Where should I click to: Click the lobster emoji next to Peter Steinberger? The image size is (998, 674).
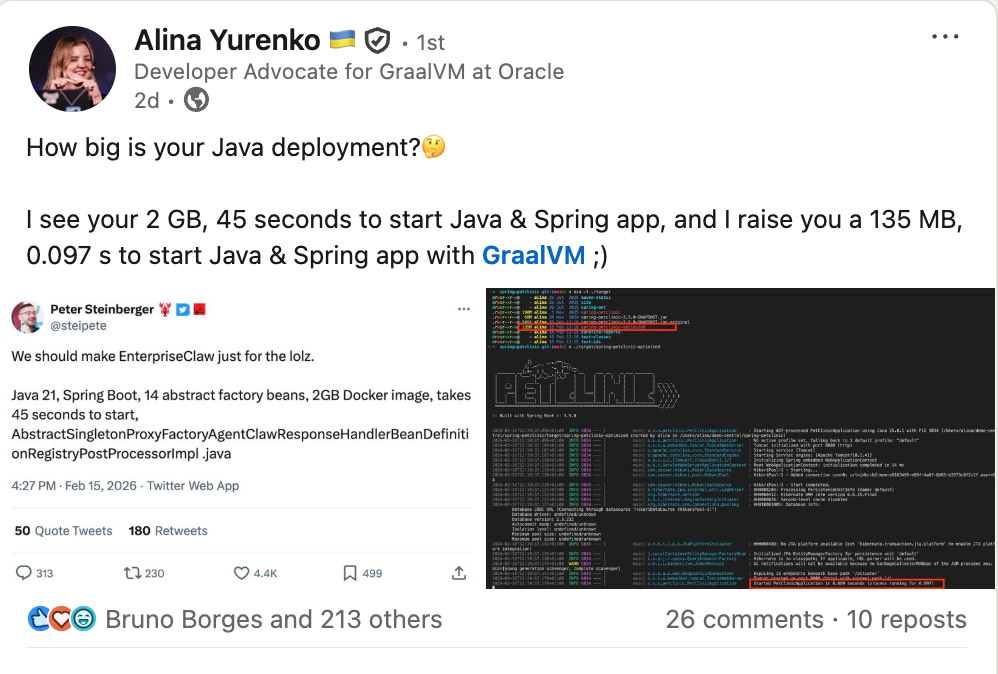(165, 309)
